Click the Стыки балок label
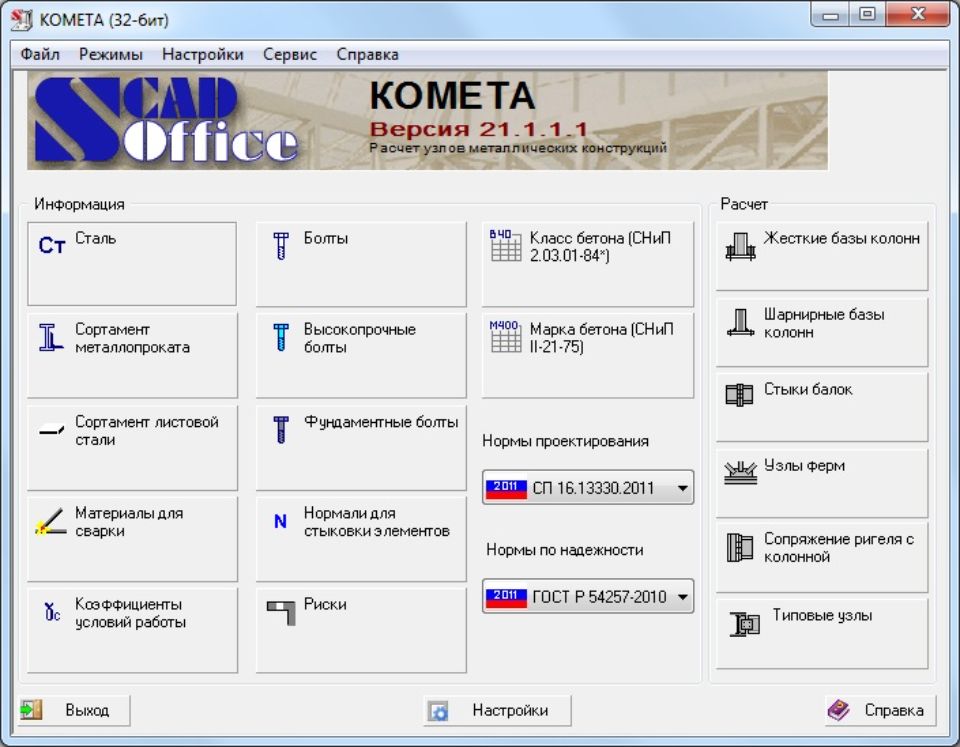This screenshot has height=747, width=960. point(808,389)
